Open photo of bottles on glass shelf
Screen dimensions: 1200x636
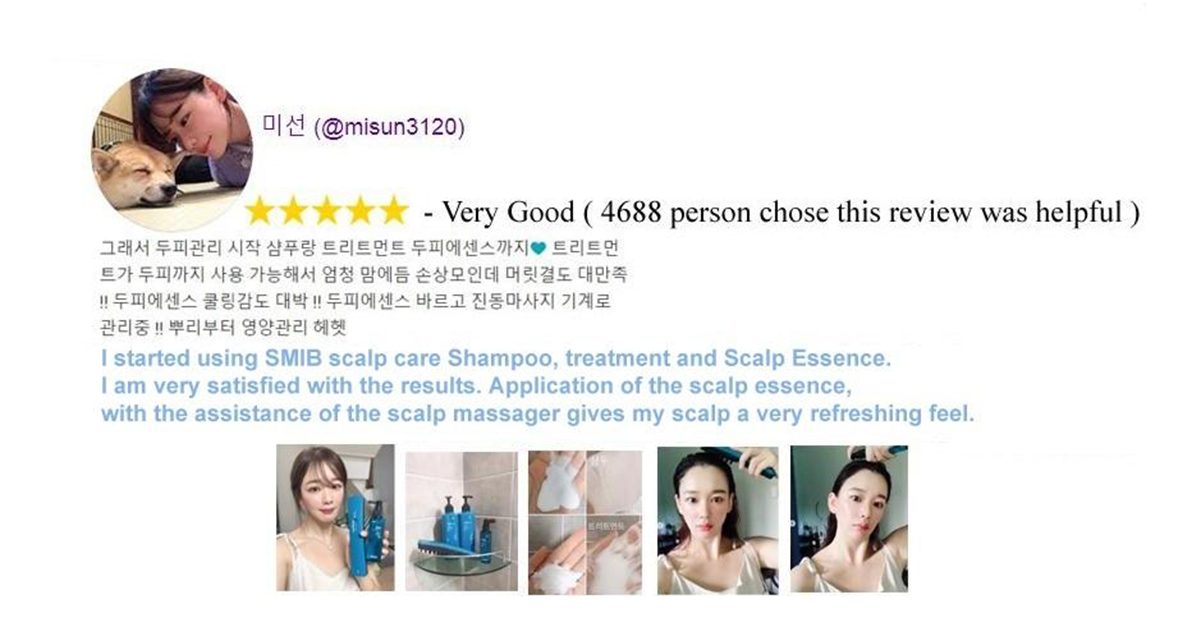[x=461, y=517]
